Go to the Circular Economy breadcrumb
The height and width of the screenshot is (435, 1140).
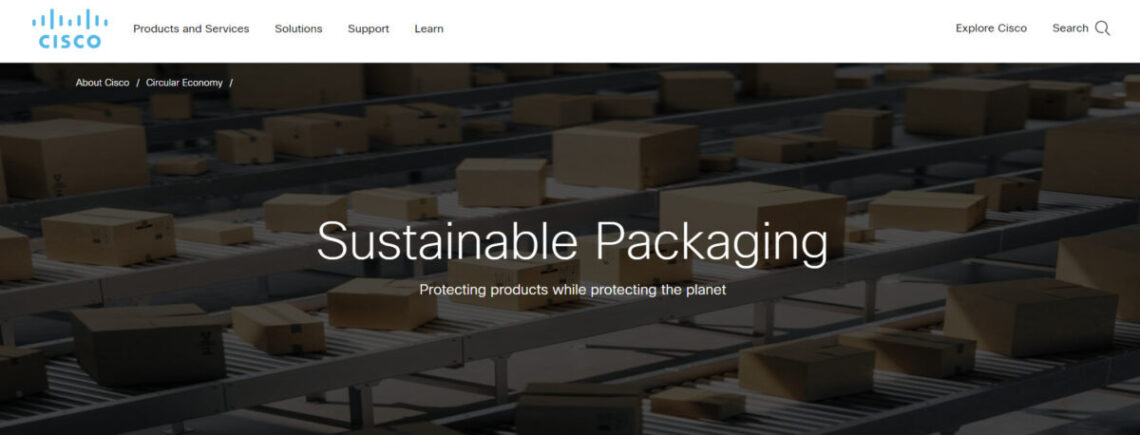tap(184, 83)
